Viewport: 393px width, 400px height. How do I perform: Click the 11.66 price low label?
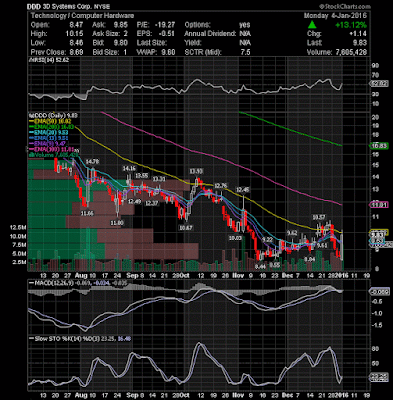pos(87,213)
